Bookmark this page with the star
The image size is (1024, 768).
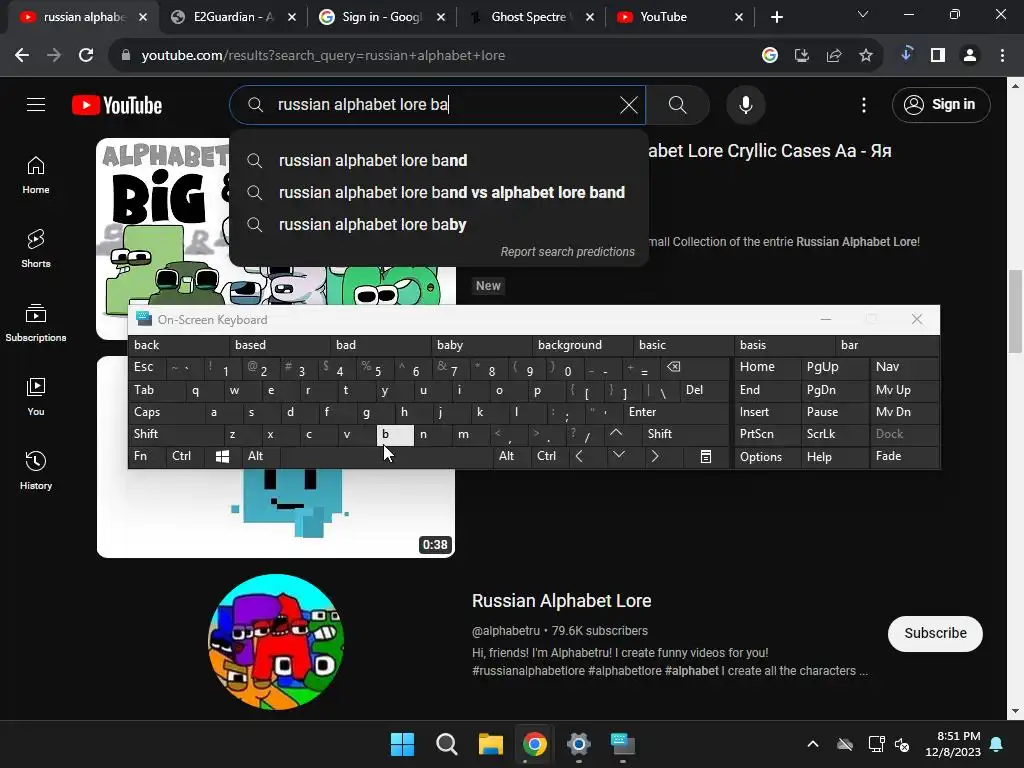(x=865, y=56)
